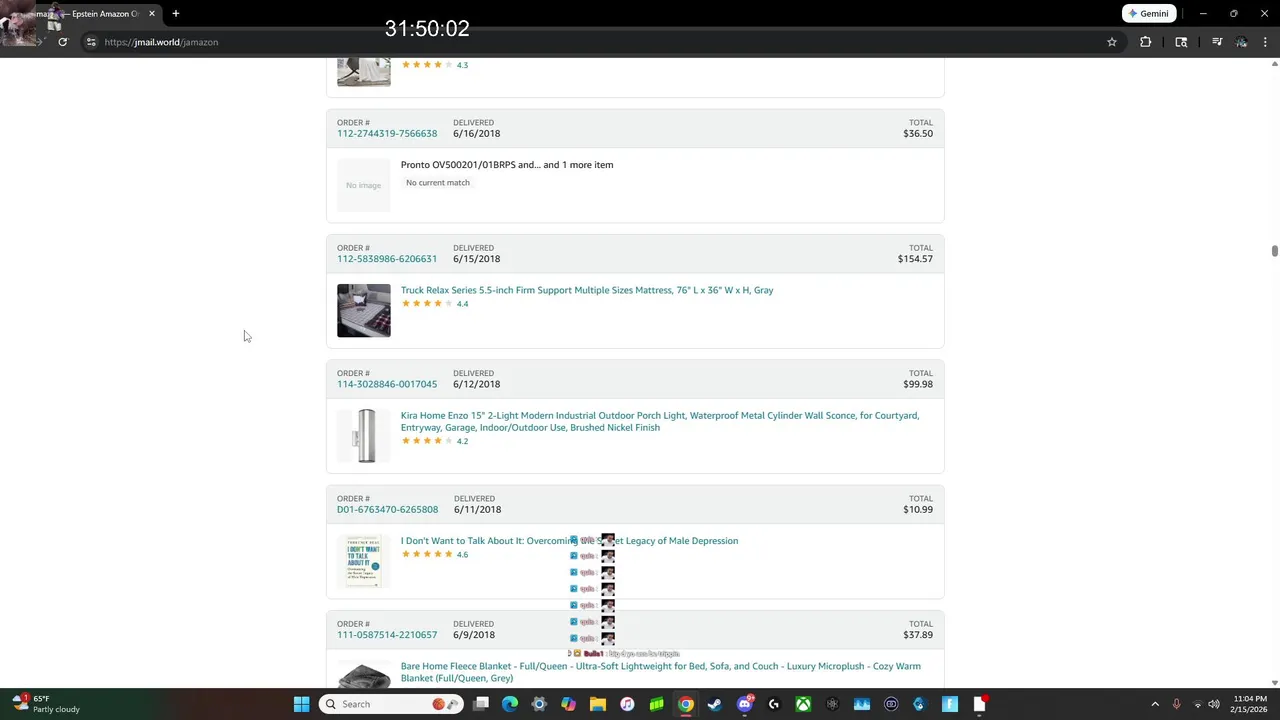Click the male depression book cover thumbnail

[x=364, y=561]
